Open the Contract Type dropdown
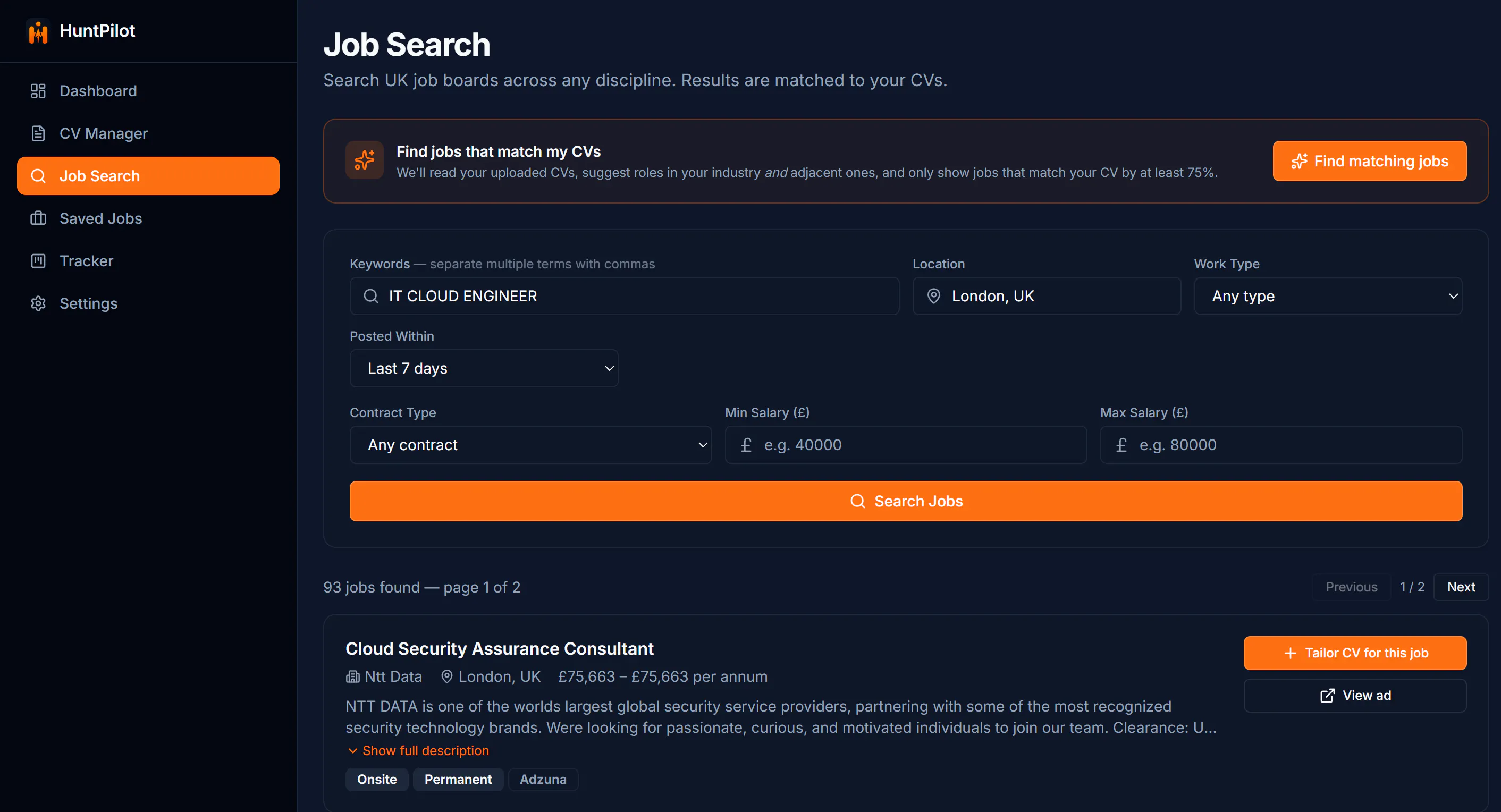Screen dimensions: 1501x812 [x=530, y=445]
